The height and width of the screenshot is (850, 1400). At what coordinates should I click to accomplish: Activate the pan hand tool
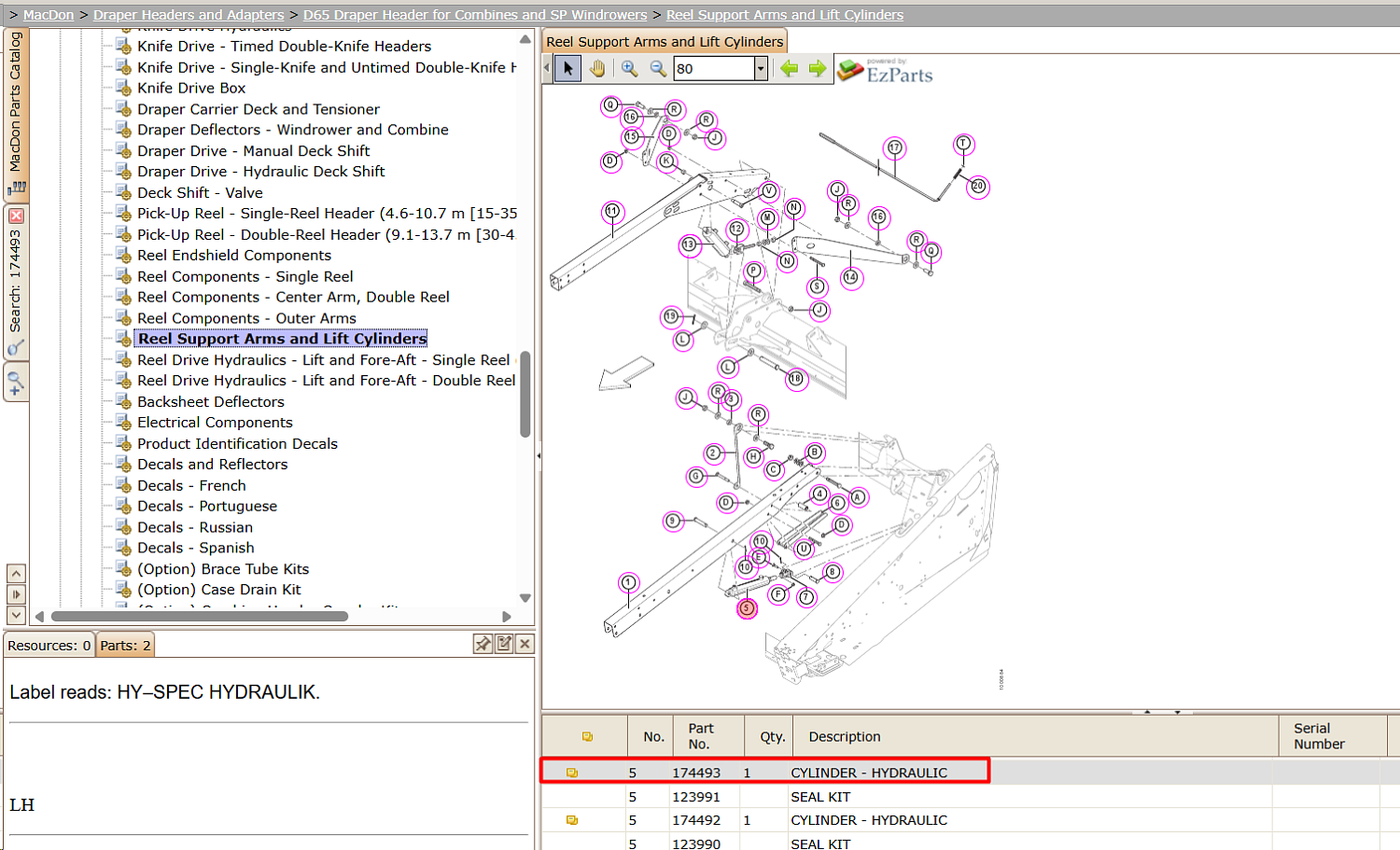point(597,68)
